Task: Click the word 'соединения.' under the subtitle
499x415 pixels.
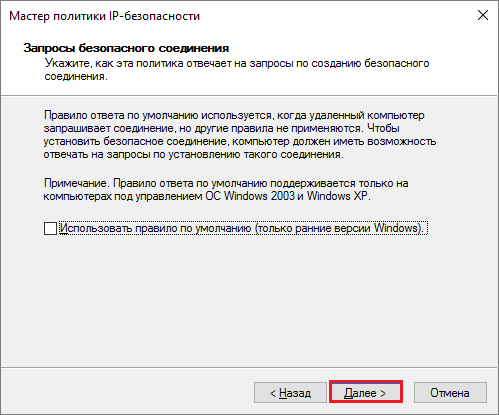Action: [x=76, y=76]
